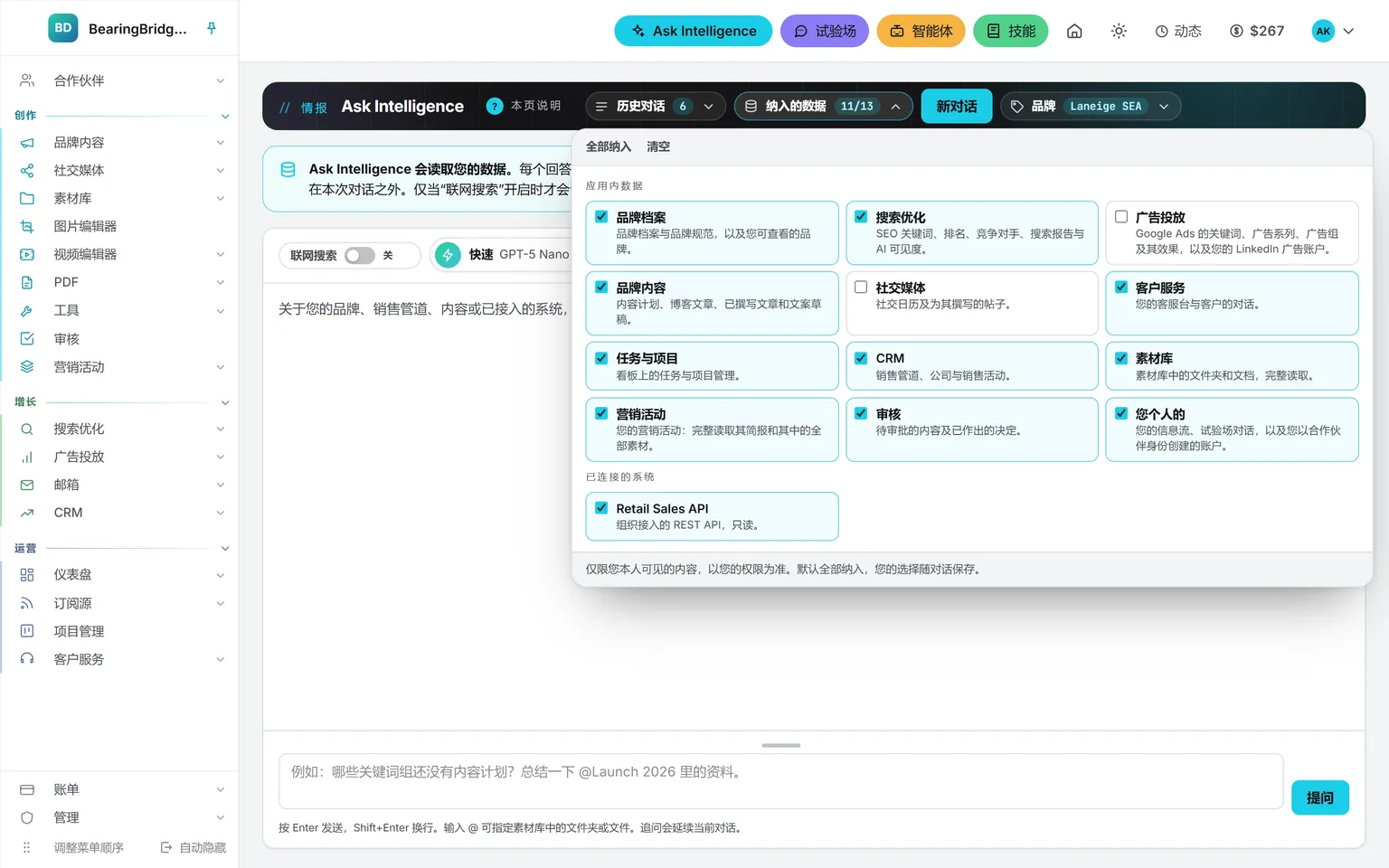
Task: Open the Ask Intelligence top tab
Action: tap(694, 31)
